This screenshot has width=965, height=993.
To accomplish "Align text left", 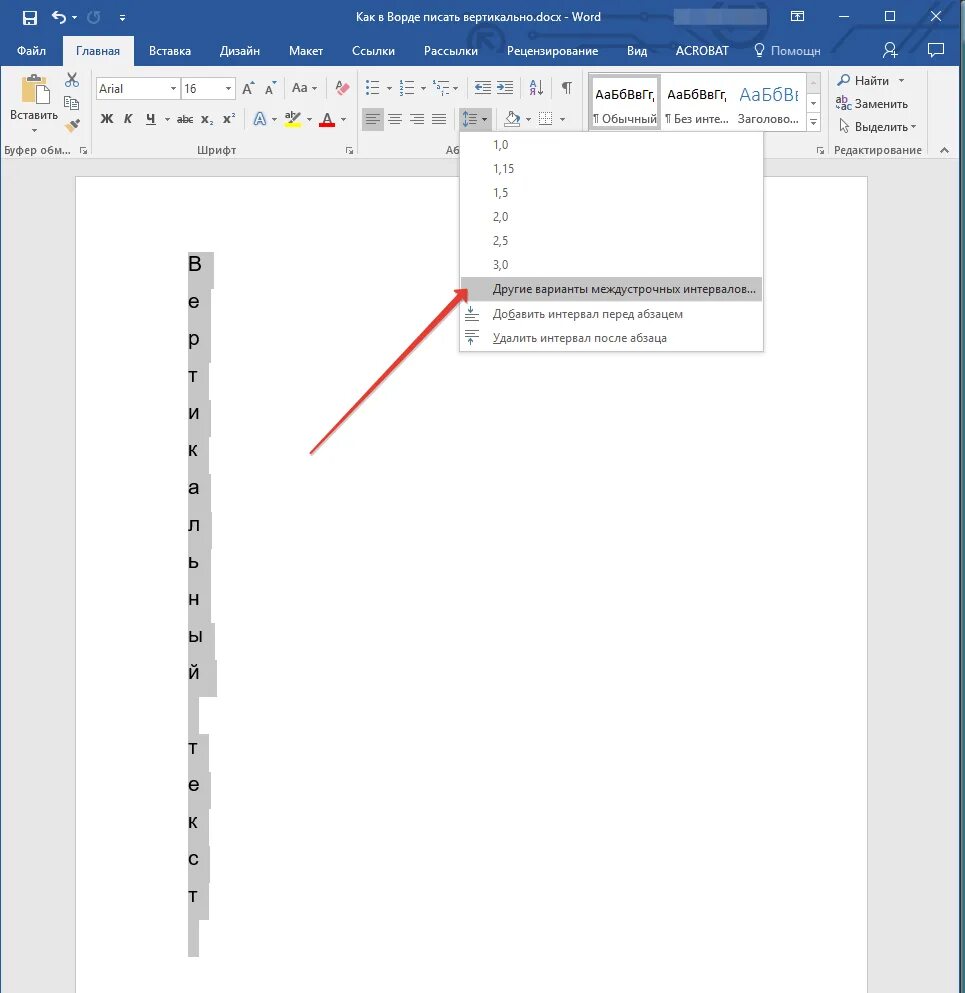I will (x=373, y=119).
